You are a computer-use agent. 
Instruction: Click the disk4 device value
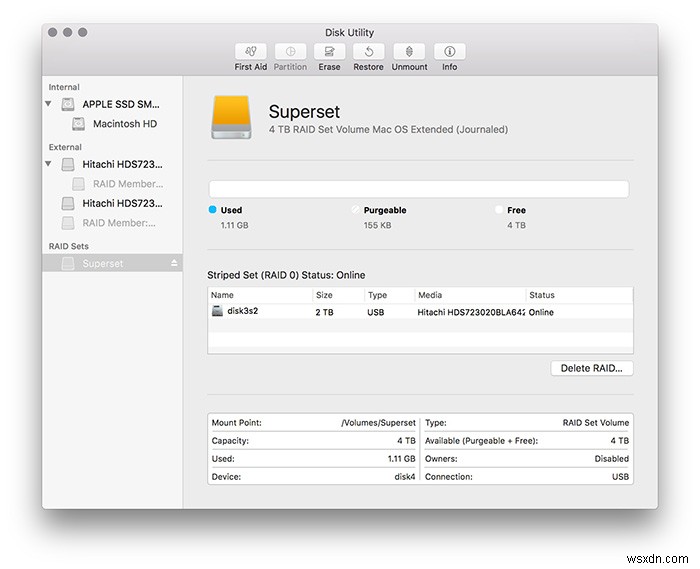[x=405, y=477]
